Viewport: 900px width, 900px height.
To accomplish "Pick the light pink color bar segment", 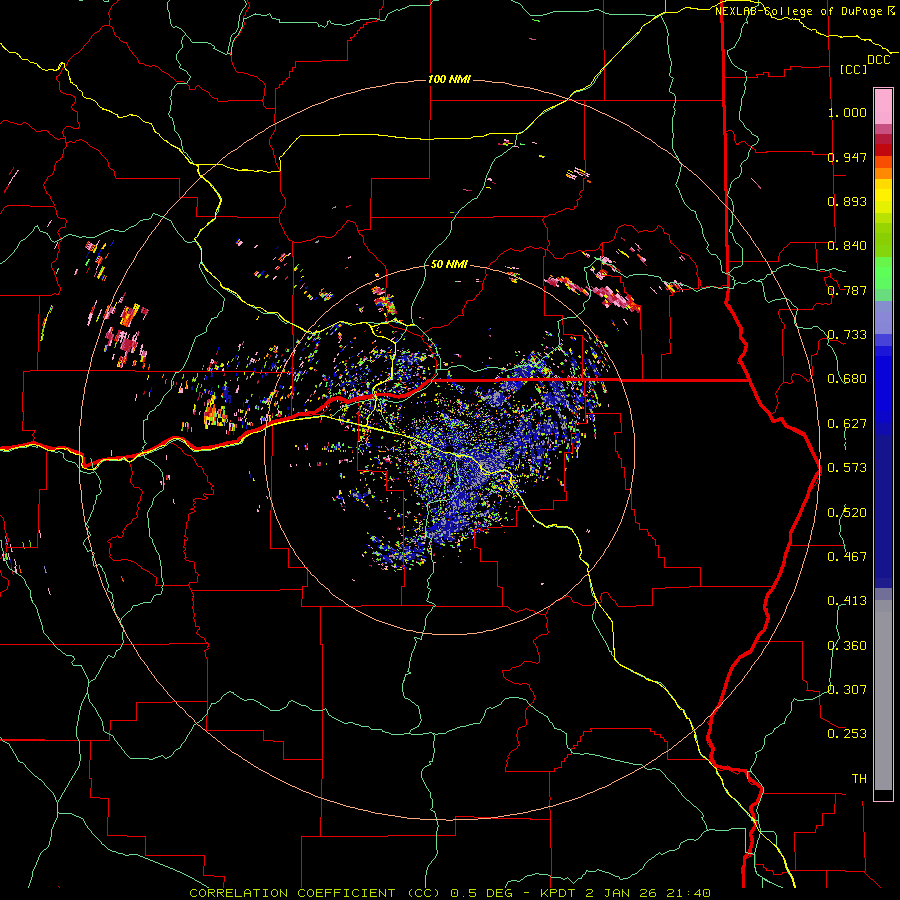I will click(x=883, y=106).
